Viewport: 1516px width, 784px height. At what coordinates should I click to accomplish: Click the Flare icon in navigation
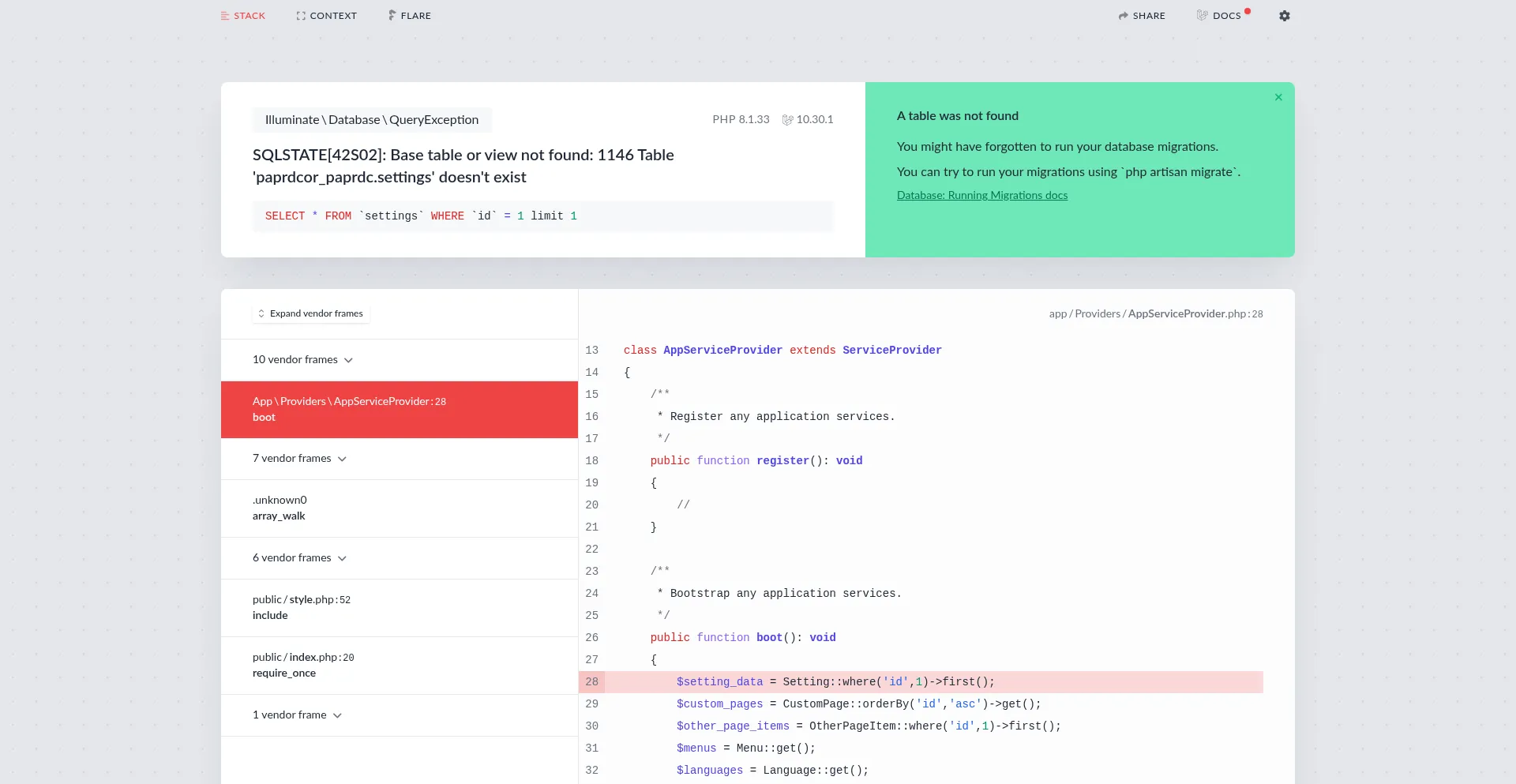pos(392,16)
